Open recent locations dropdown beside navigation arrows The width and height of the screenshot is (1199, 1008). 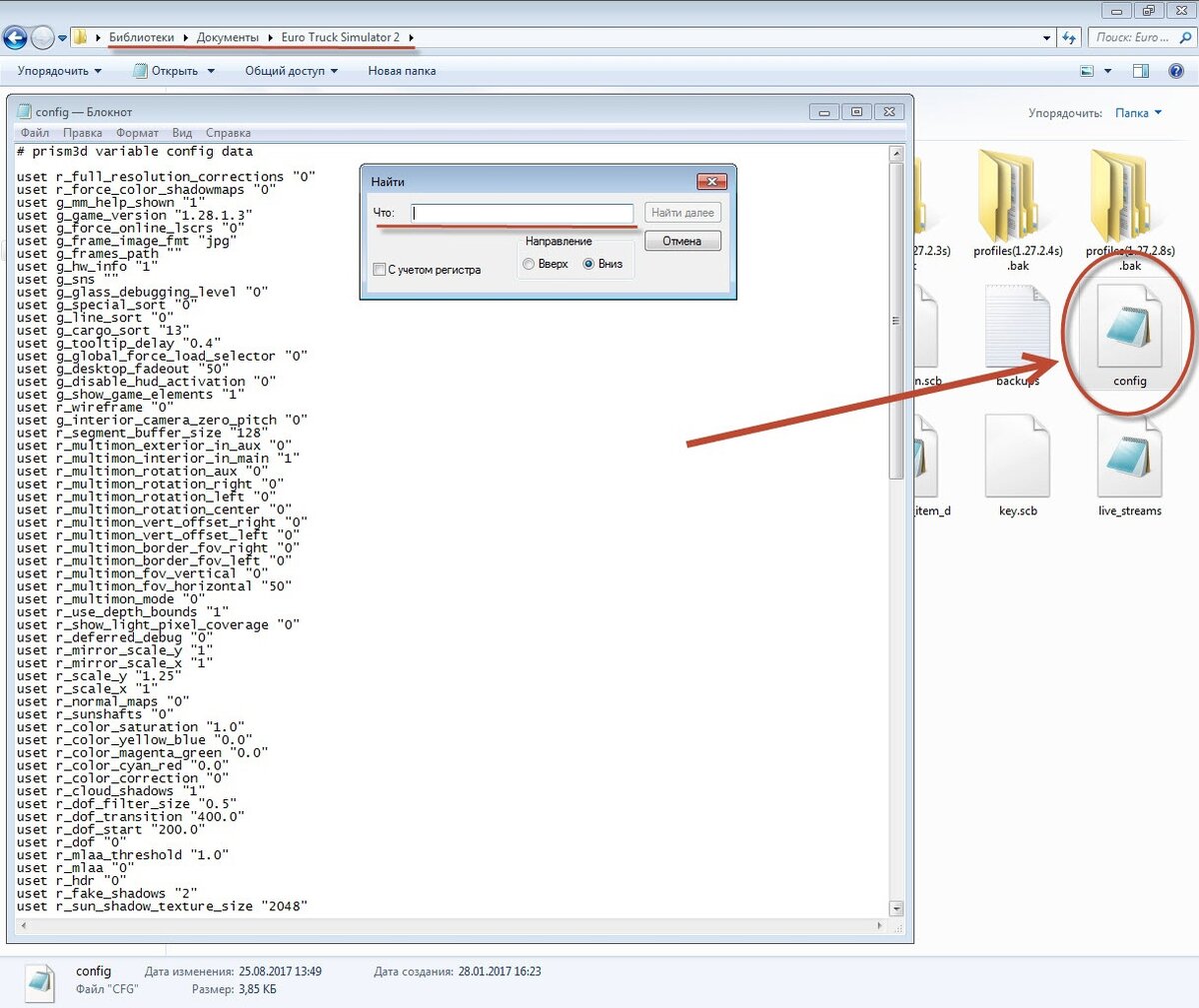pyautogui.click(x=62, y=39)
